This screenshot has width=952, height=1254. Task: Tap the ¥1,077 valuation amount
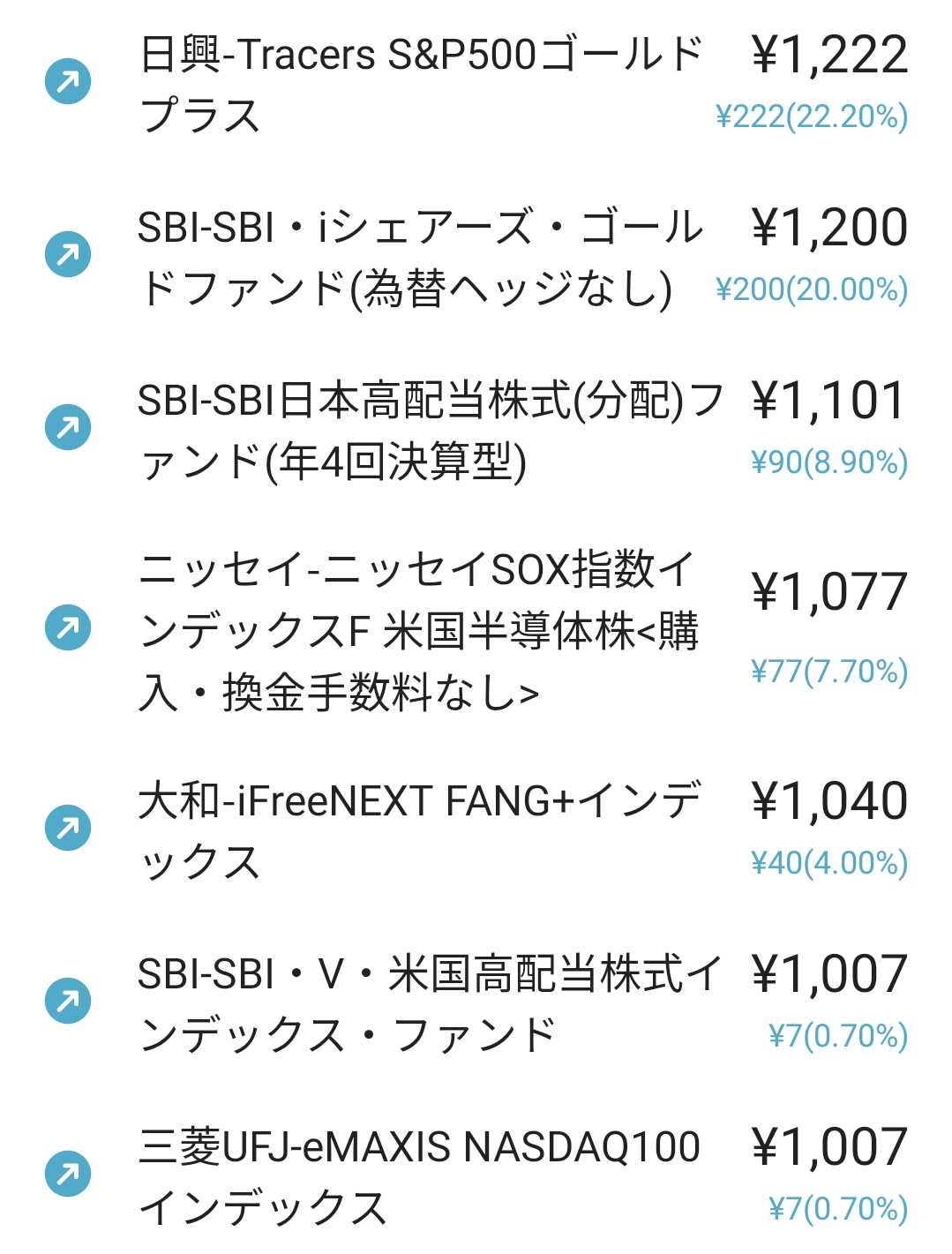829,591
